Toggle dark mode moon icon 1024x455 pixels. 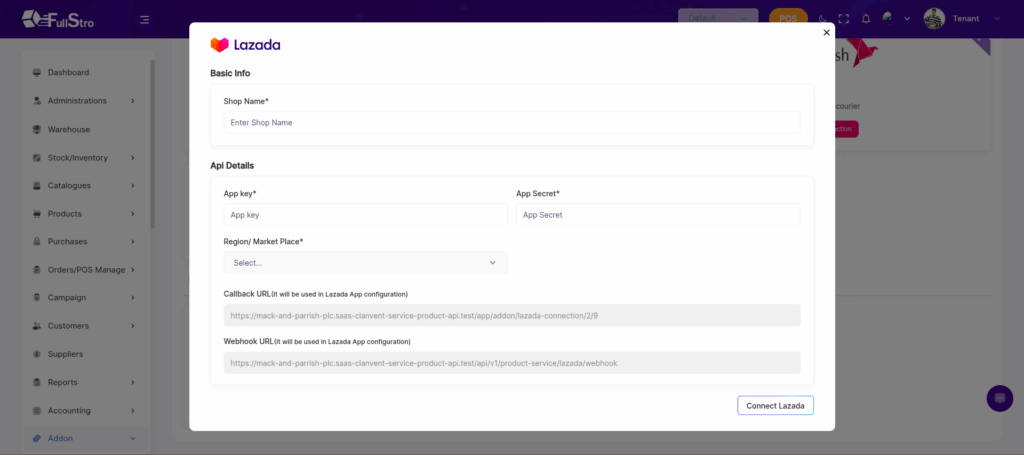coord(823,19)
